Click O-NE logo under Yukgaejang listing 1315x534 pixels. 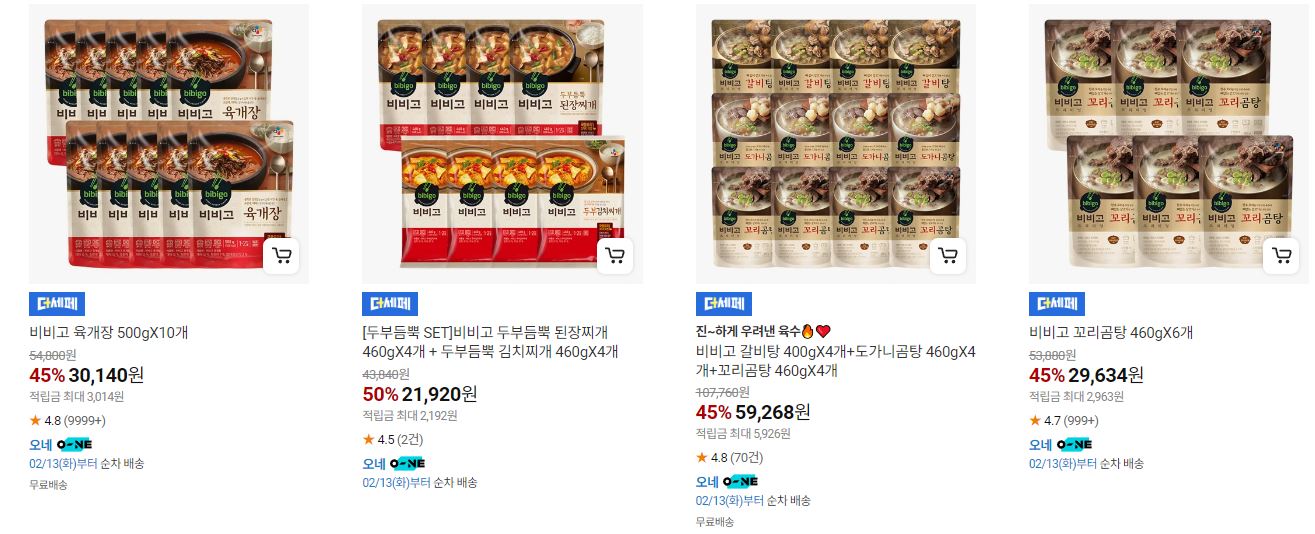75,444
